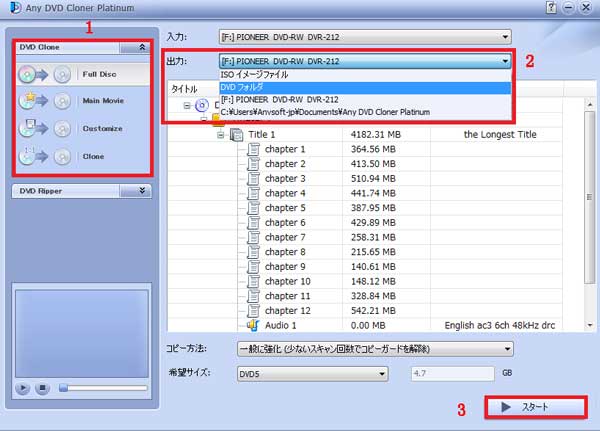Screen dimensions: 600x431
Task: Collapse the Title 1 tree node
Action: [221, 135]
